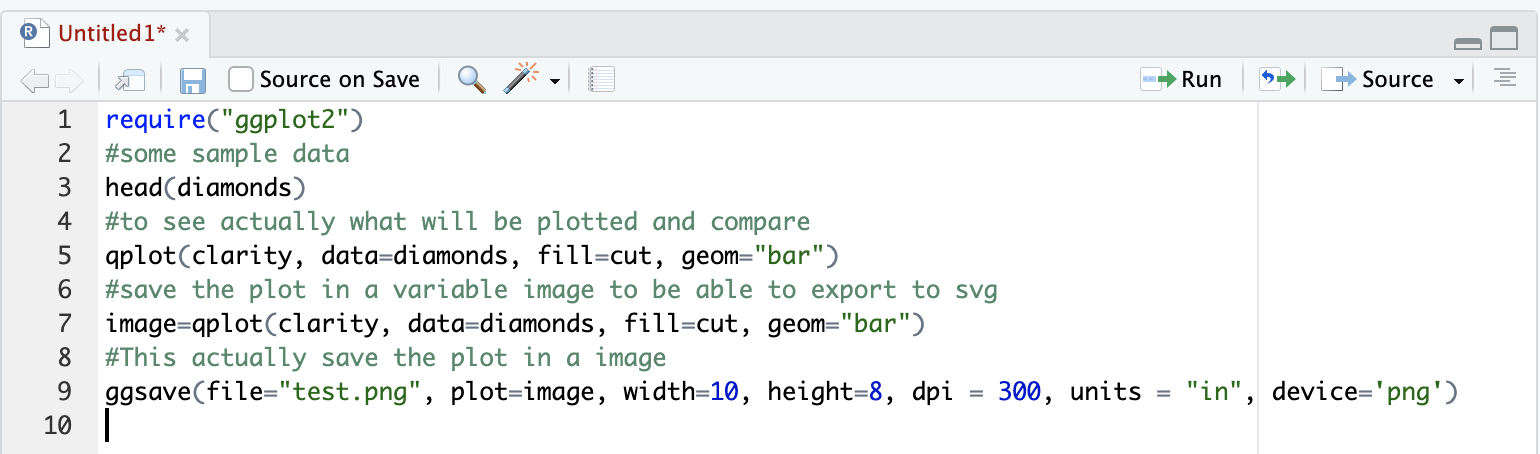Click the code tools magic wand icon

click(x=522, y=78)
